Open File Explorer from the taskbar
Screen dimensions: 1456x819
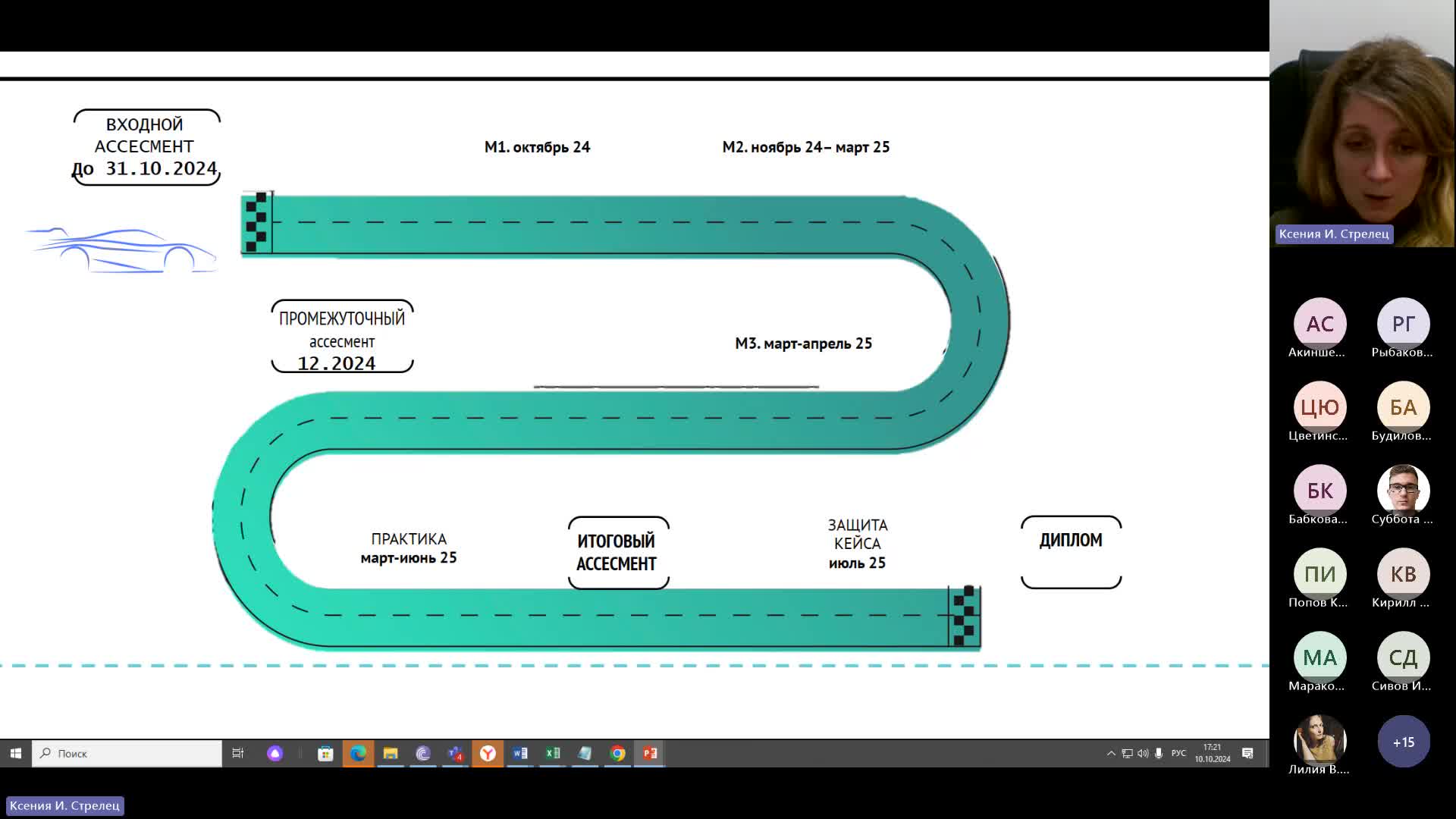coord(391,753)
